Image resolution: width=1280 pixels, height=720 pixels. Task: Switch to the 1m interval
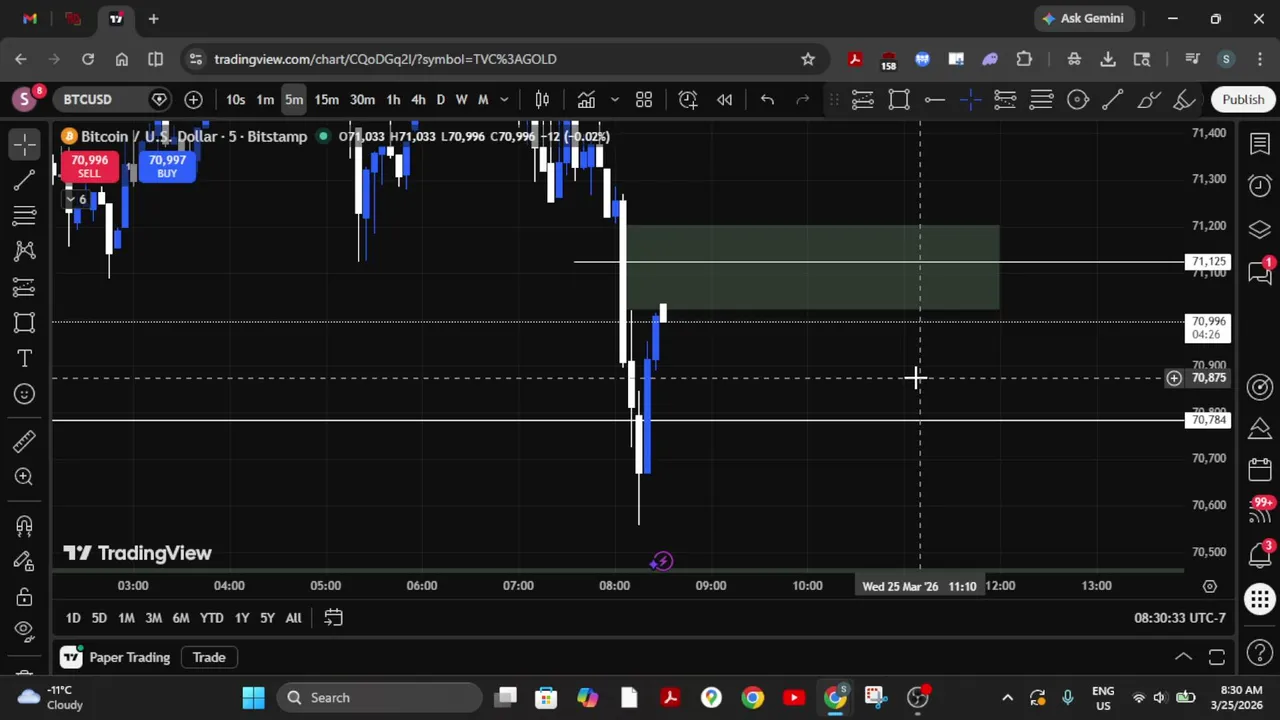point(265,99)
